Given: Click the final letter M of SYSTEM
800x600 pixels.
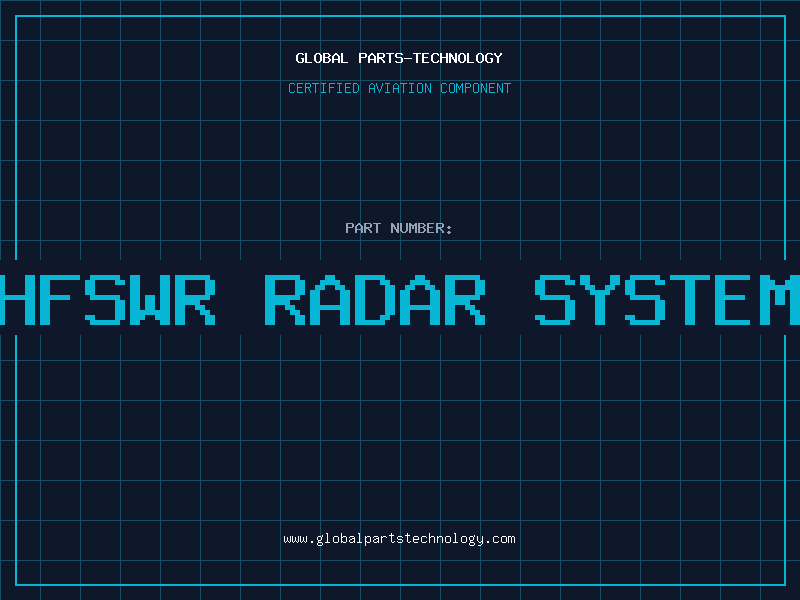Looking at the screenshot, I should (x=780, y=299).
